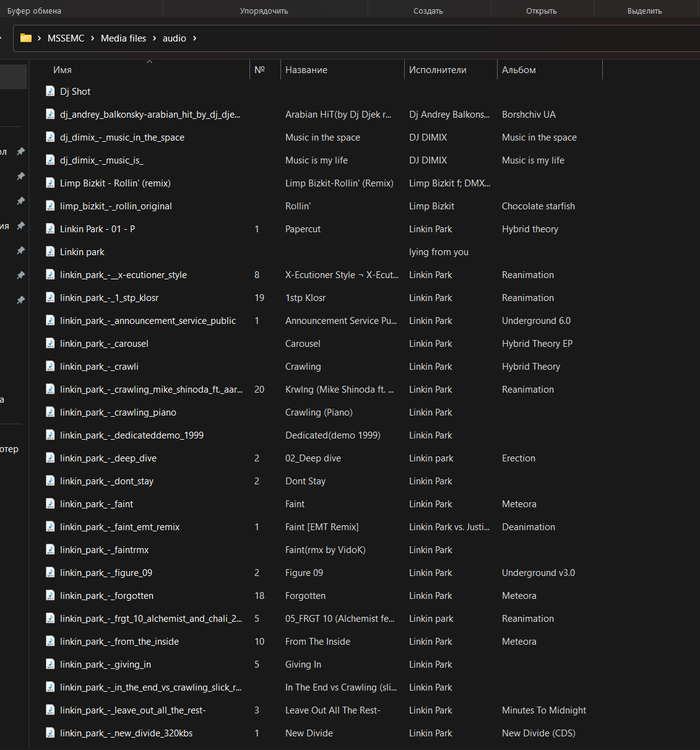Screen dimensions: 700x750
Task: Sort by № column header
Action: click(259, 70)
